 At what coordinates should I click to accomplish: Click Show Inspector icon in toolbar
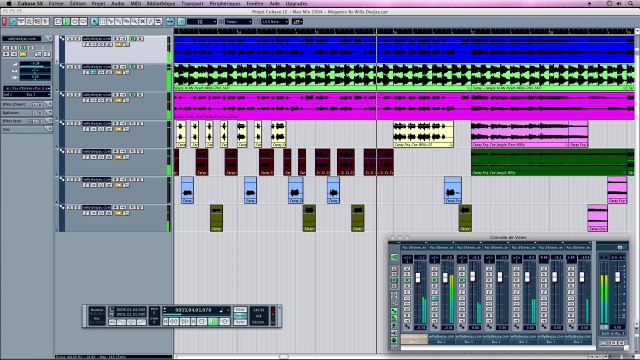coord(13,21)
